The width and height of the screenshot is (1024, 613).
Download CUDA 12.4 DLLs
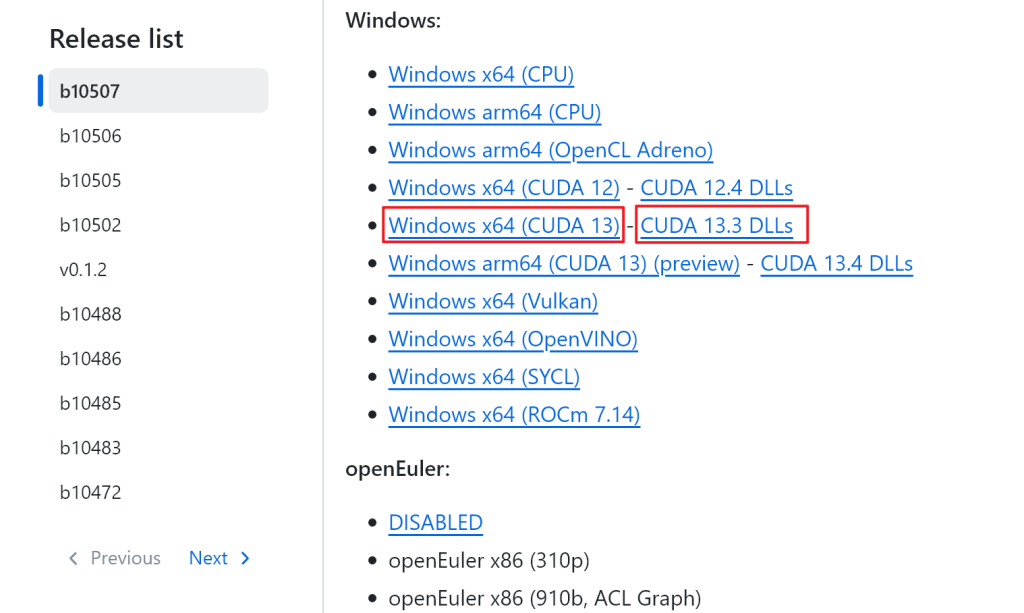[x=716, y=188]
